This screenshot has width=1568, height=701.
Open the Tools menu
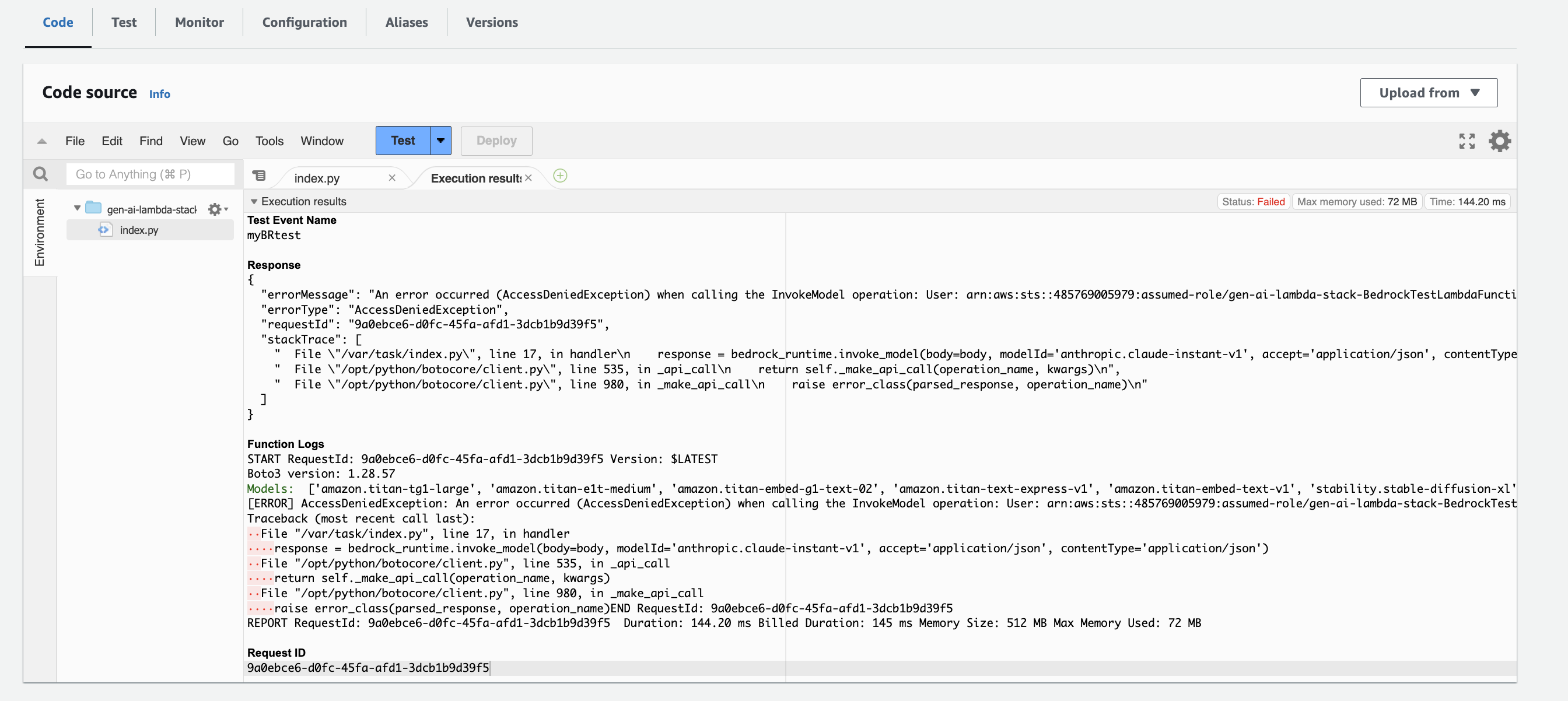click(x=269, y=141)
